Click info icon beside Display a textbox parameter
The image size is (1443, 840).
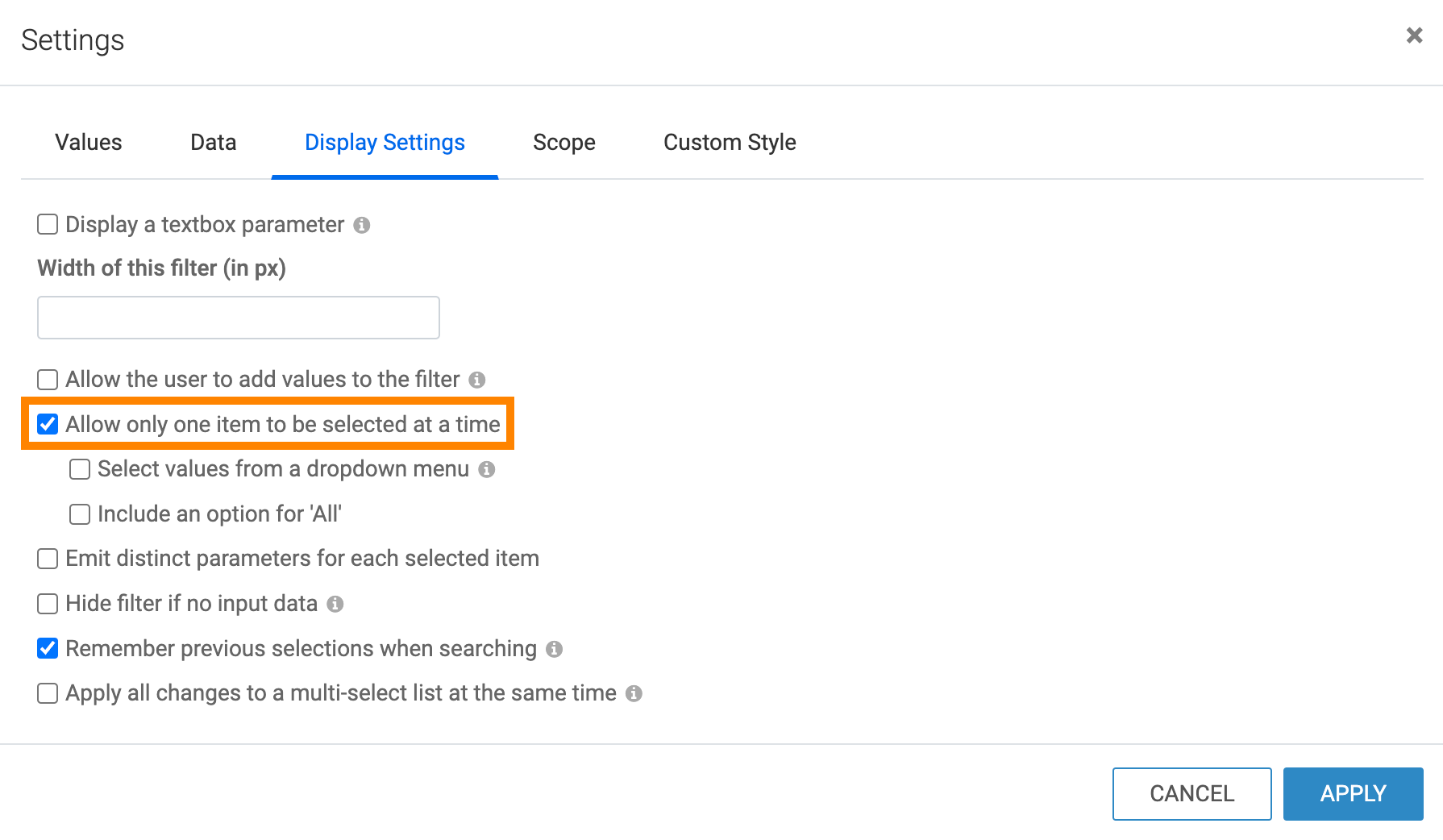tap(362, 225)
